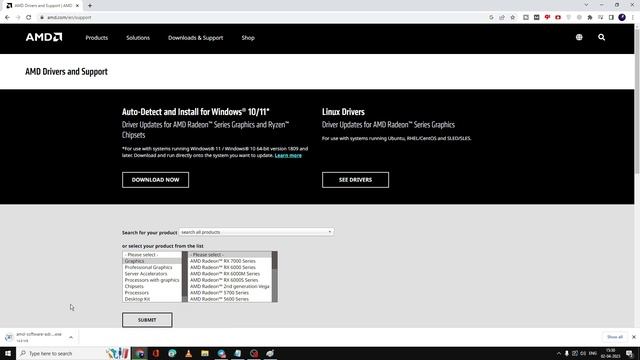Open the Downloads & Support menu
The height and width of the screenshot is (360, 640).
tap(196, 38)
